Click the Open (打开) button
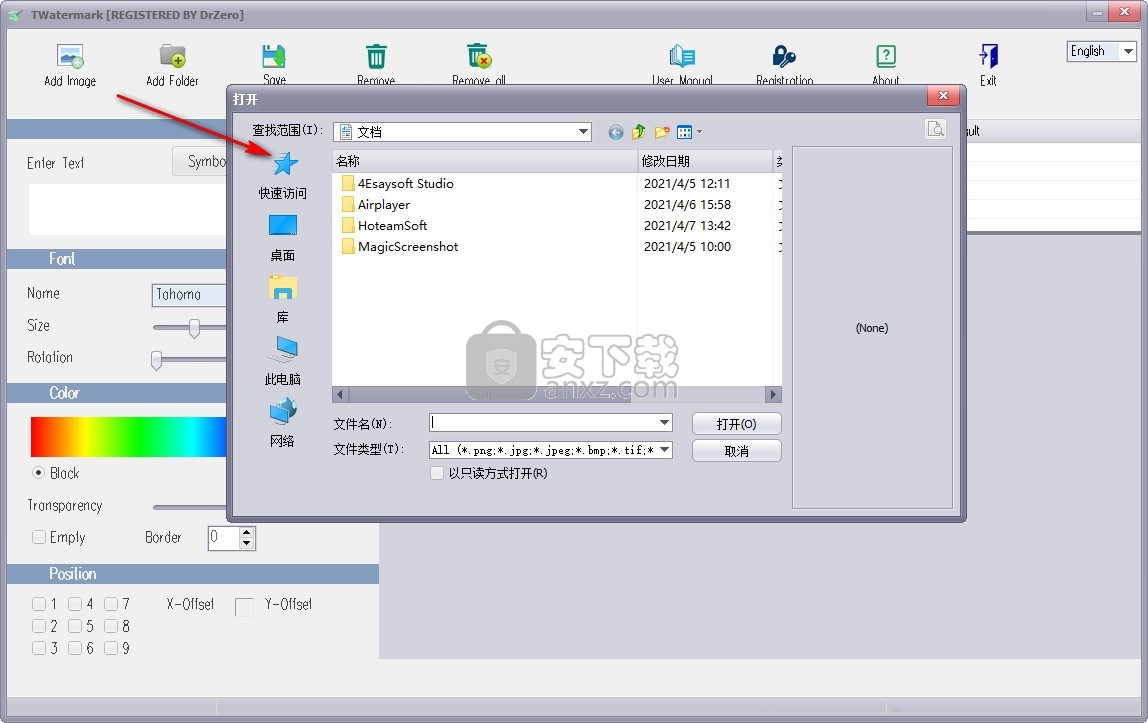Screen dimensions: 1148x723 pos(737,424)
